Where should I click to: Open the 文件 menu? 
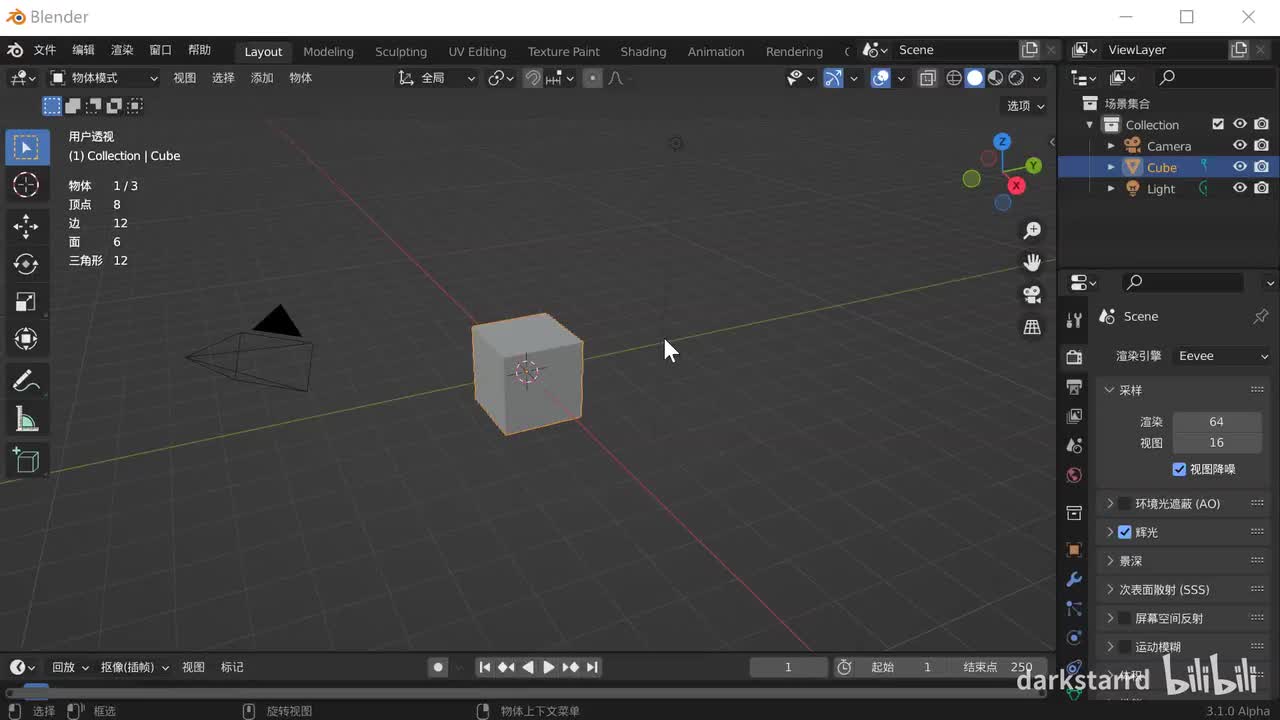pos(45,50)
